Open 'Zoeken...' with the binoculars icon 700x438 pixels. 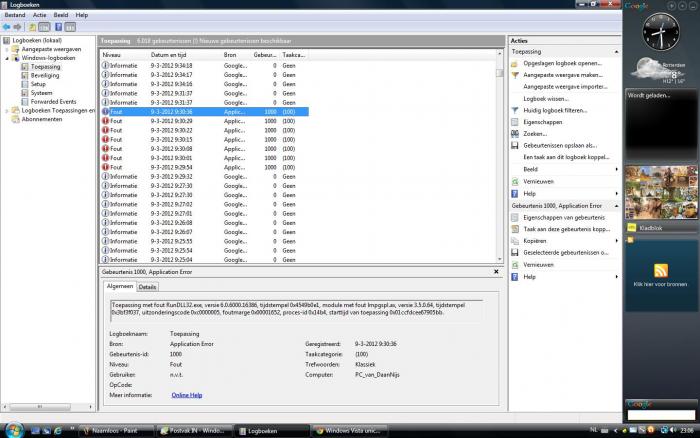pyautogui.click(x=535, y=133)
